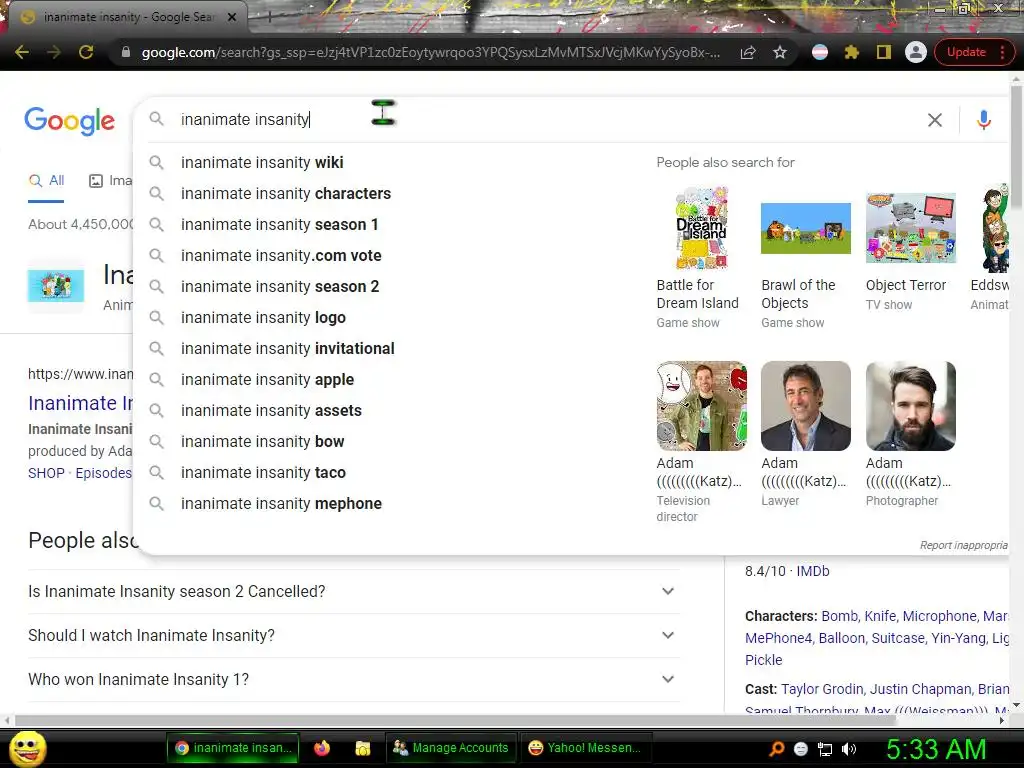
Task: Bookmark this page with star icon
Action: click(x=780, y=52)
